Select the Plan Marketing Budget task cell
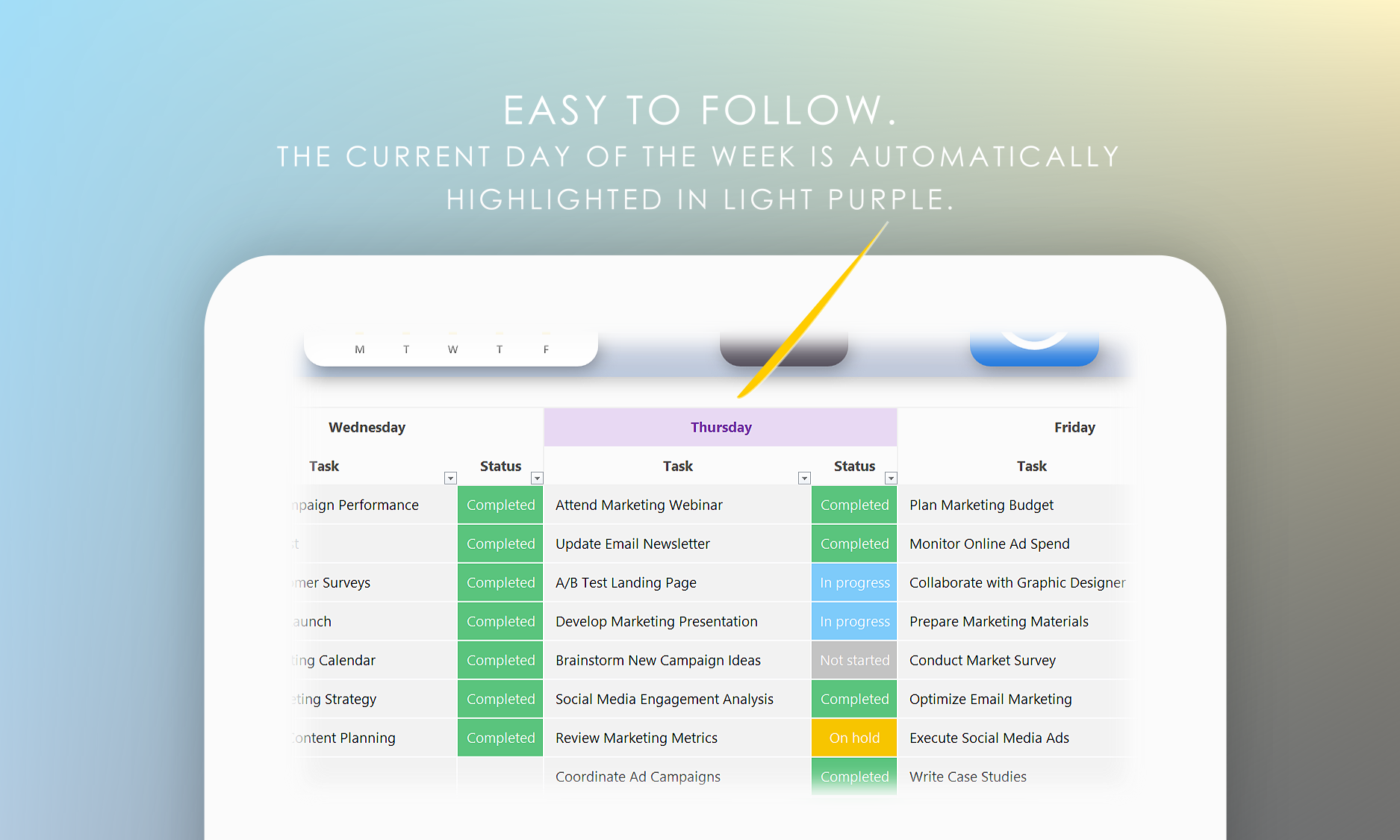This screenshot has height=840, width=1400. [x=981, y=505]
